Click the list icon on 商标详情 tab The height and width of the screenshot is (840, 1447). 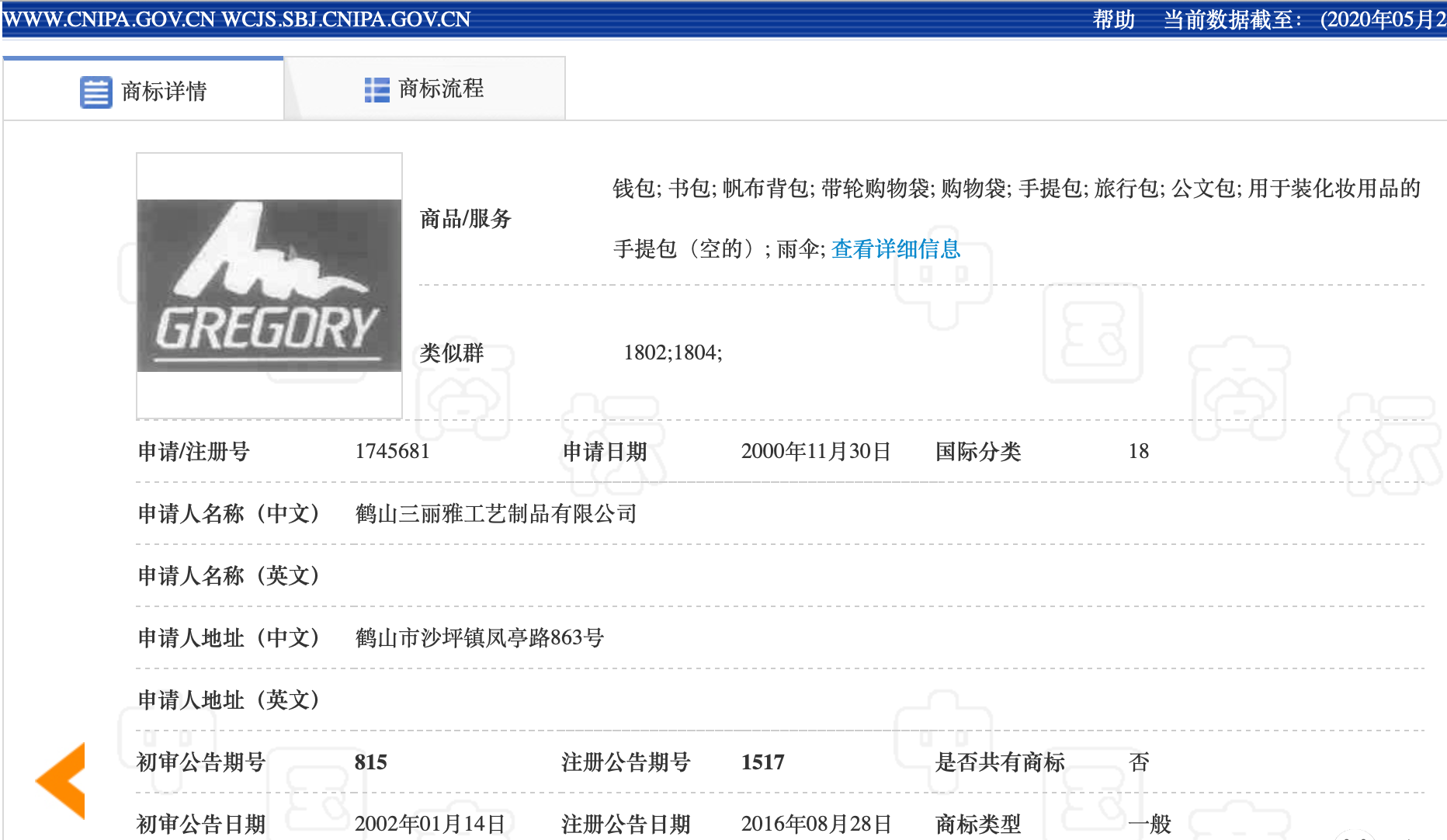tap(95, 89)
